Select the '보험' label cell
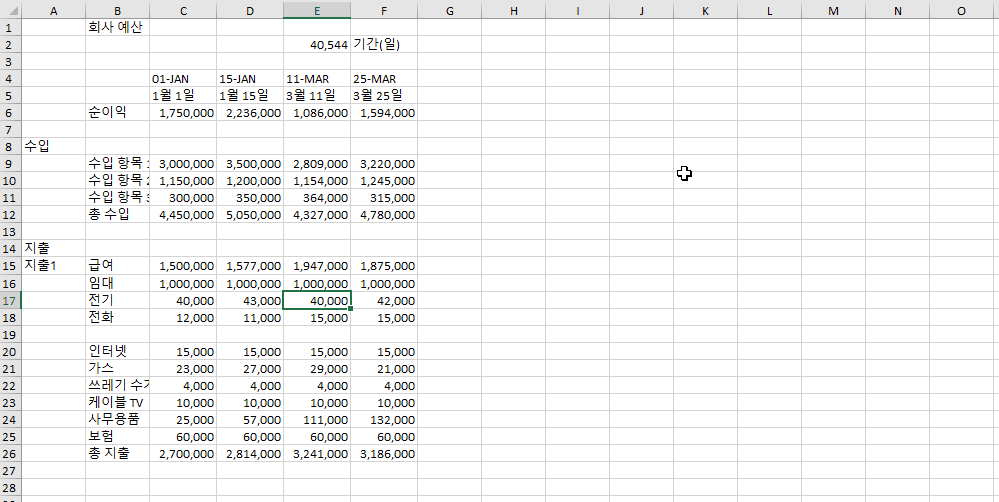The height and width of the screenshot is (502, 999). (117, 436)
